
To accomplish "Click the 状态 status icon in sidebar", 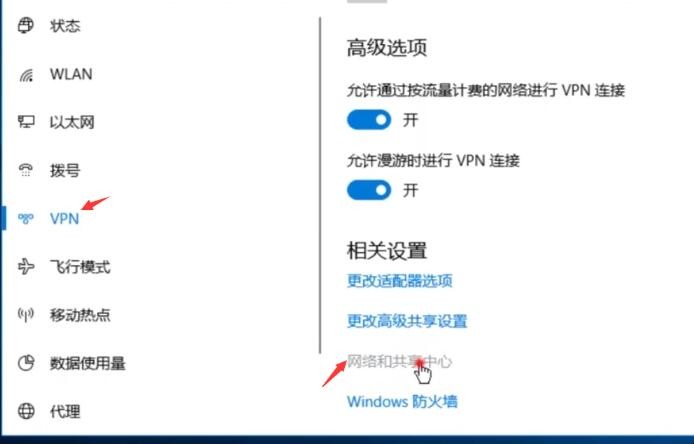I will [26, 25].
